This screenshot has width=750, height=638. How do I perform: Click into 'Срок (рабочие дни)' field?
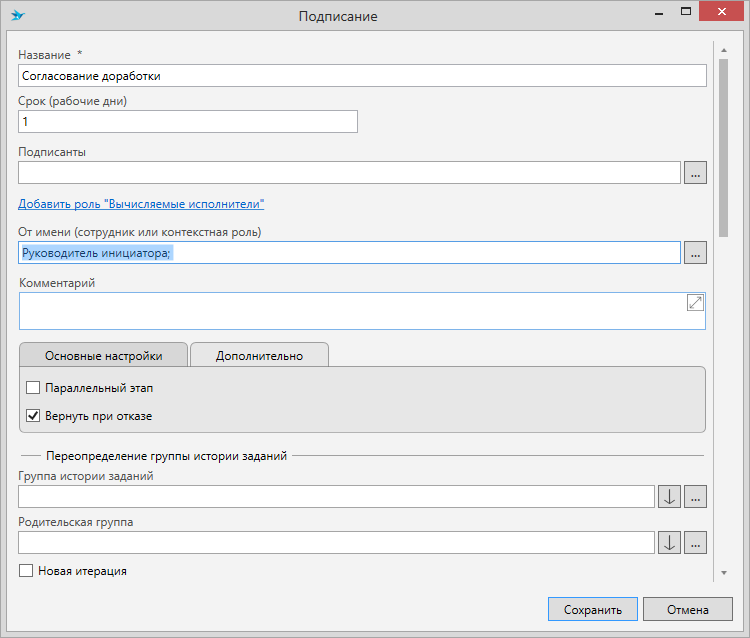coord(188,121)
